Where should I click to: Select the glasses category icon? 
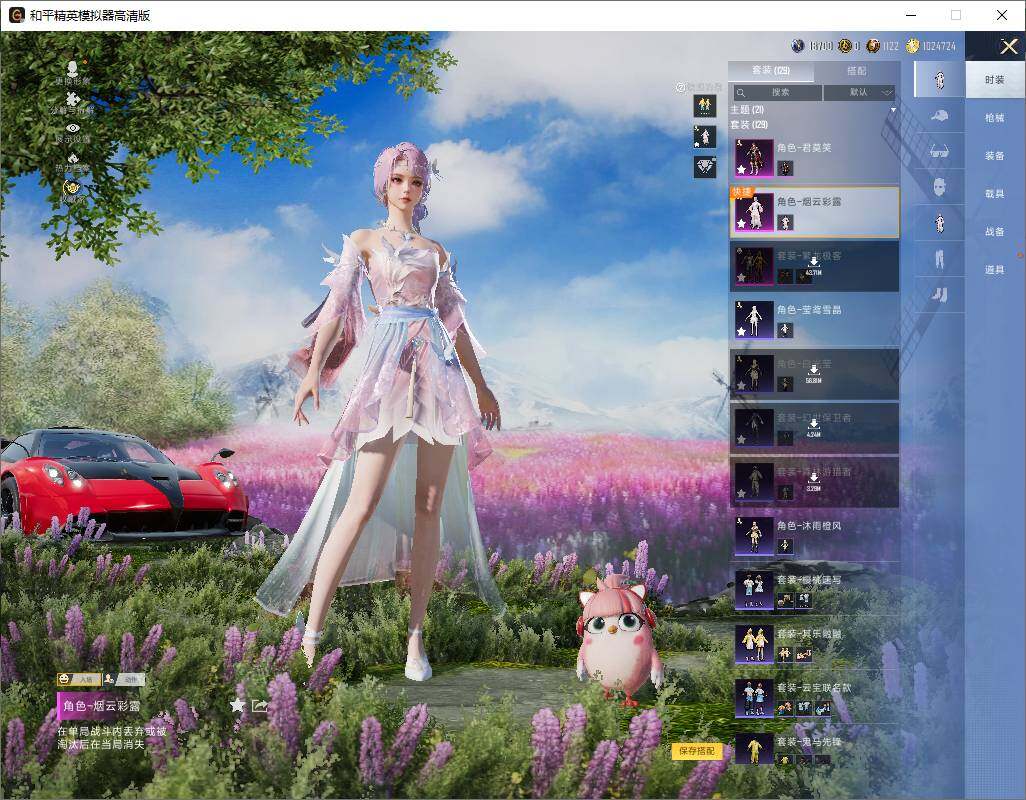click(x=940, y=152)
